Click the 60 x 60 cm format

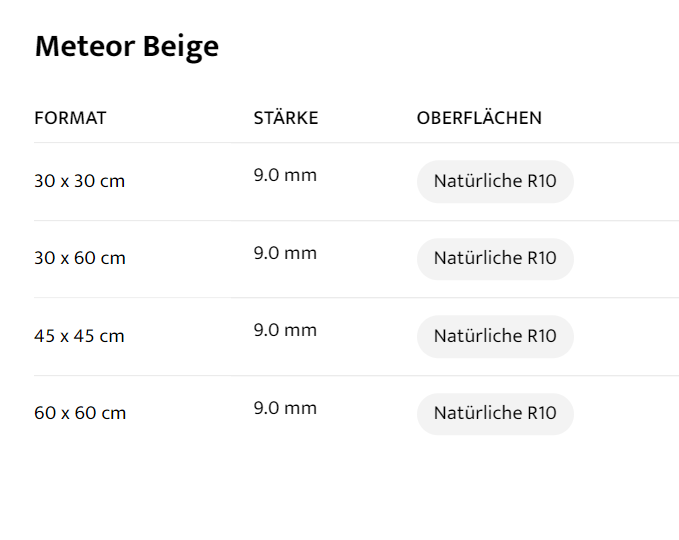click(x=80, y=413)
